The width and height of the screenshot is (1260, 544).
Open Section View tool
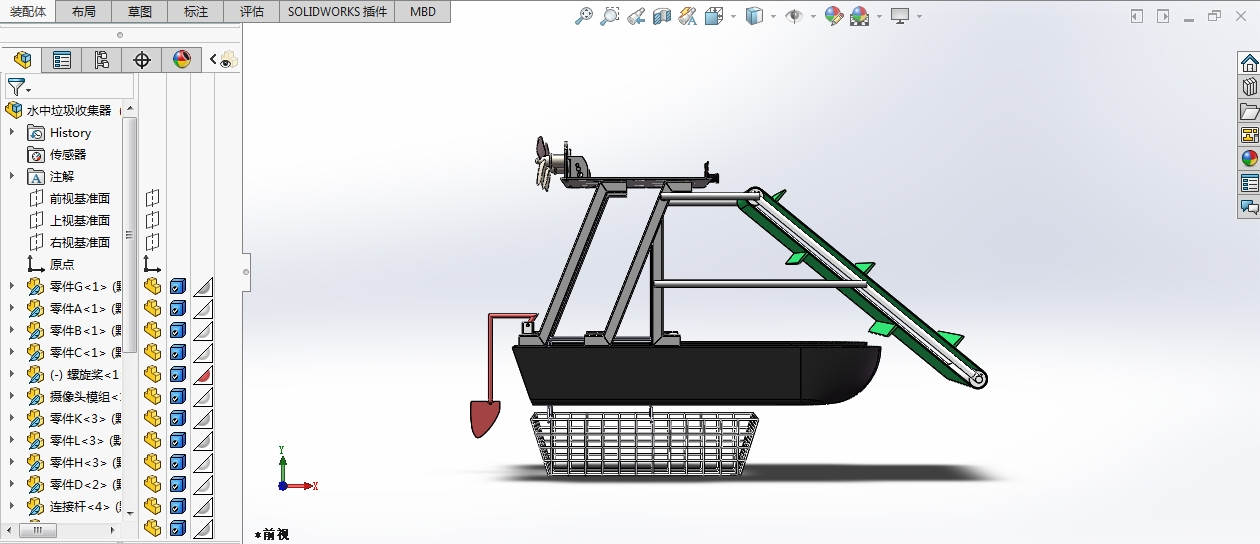661,16
